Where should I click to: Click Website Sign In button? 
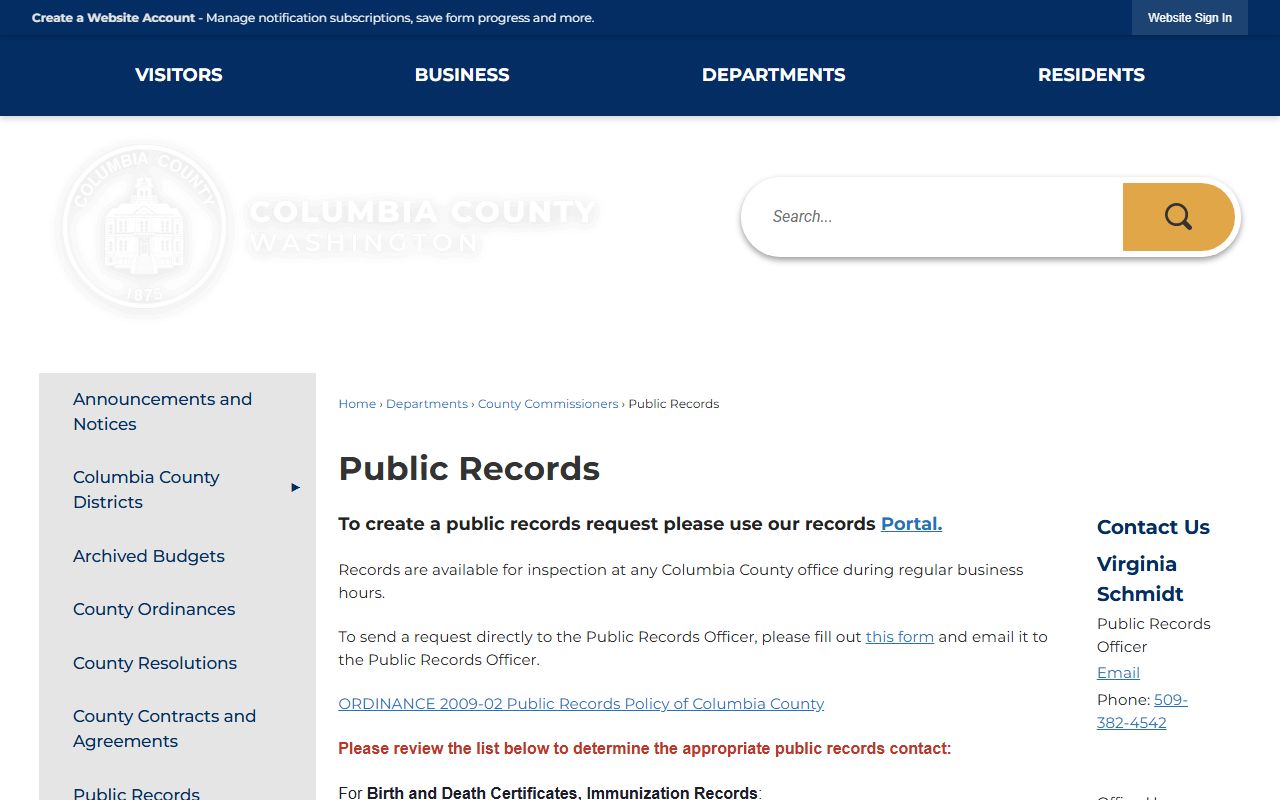click(1189, 18)
